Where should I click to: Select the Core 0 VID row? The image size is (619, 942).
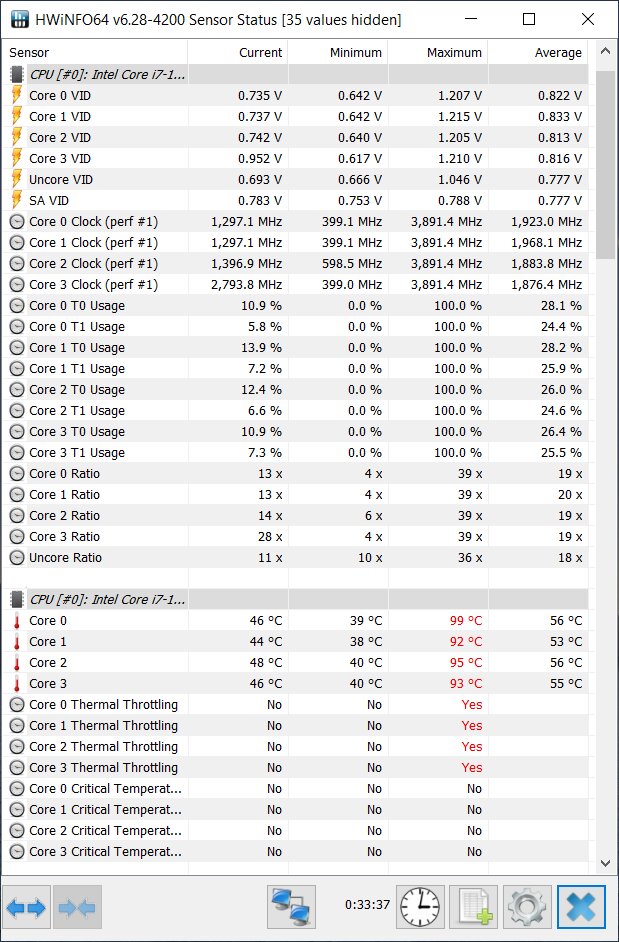tap(298, 96)
